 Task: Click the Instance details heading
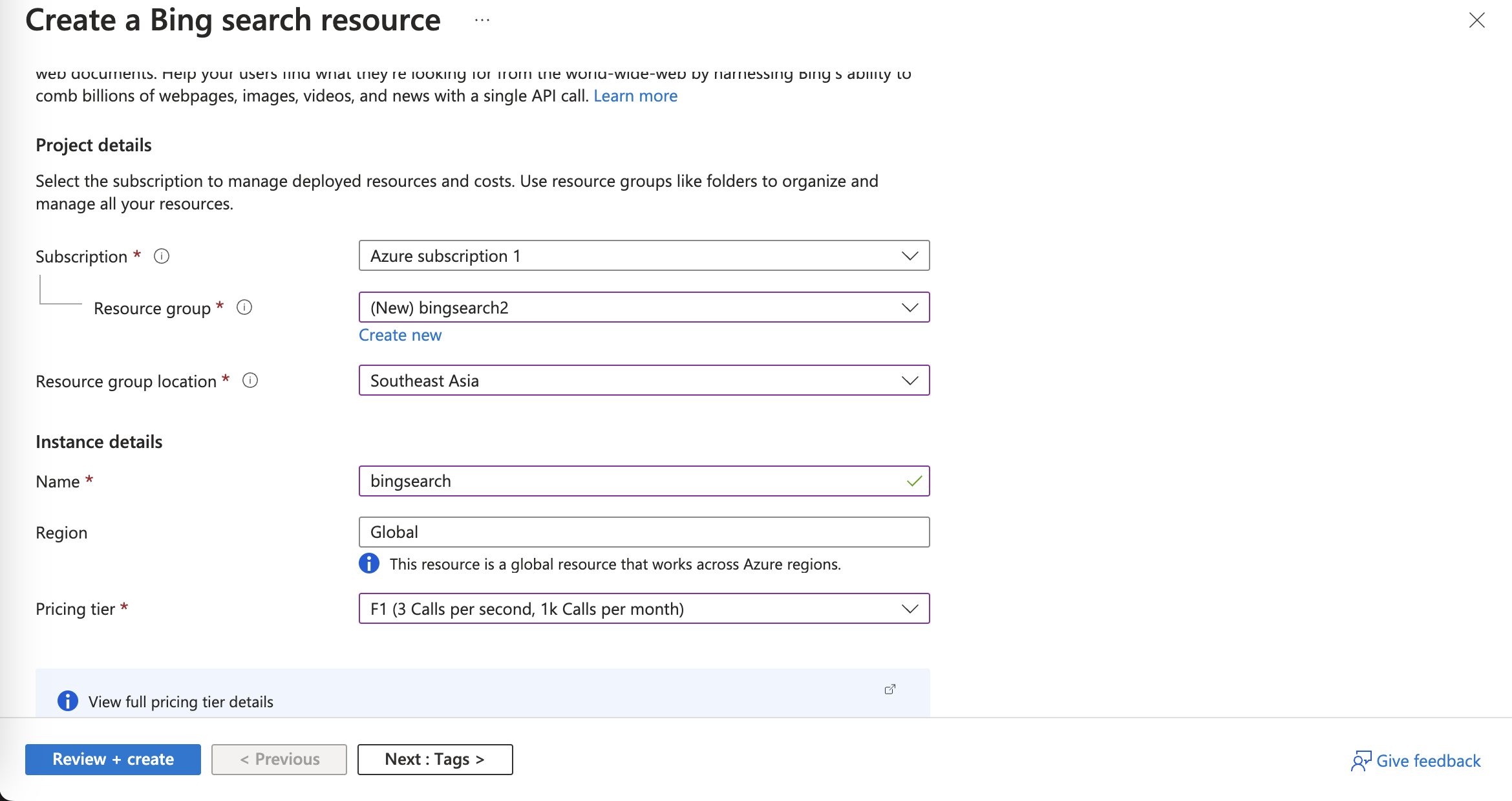pos(99,442)
